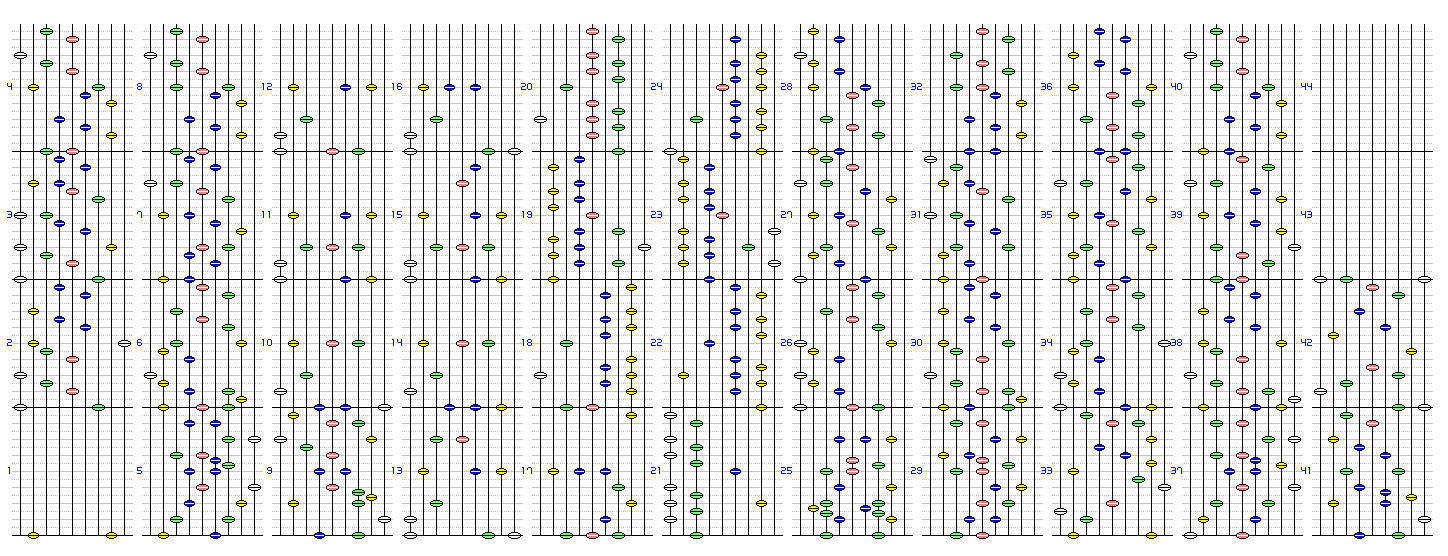1448x556 pixels.
Task: Jump to measure label 11
Action: pyautogui.click(x=266, y=215)
